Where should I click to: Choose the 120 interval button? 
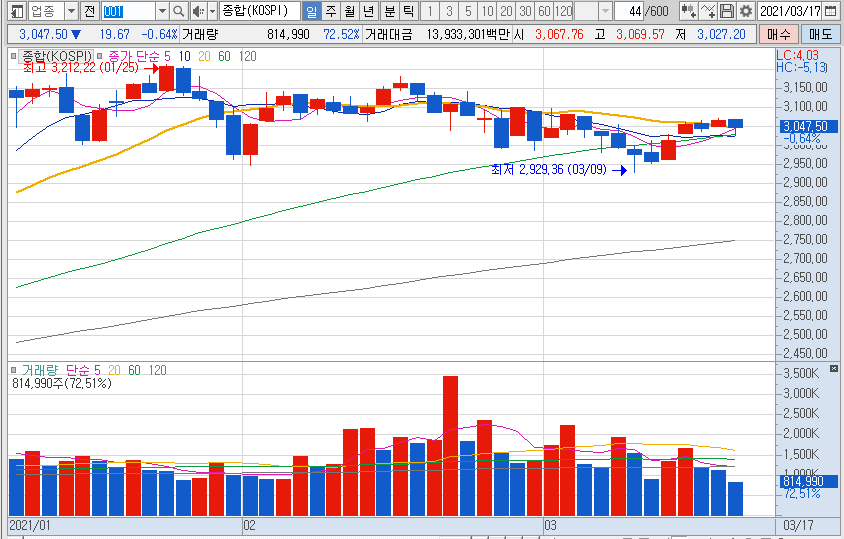tap(563, 10)
